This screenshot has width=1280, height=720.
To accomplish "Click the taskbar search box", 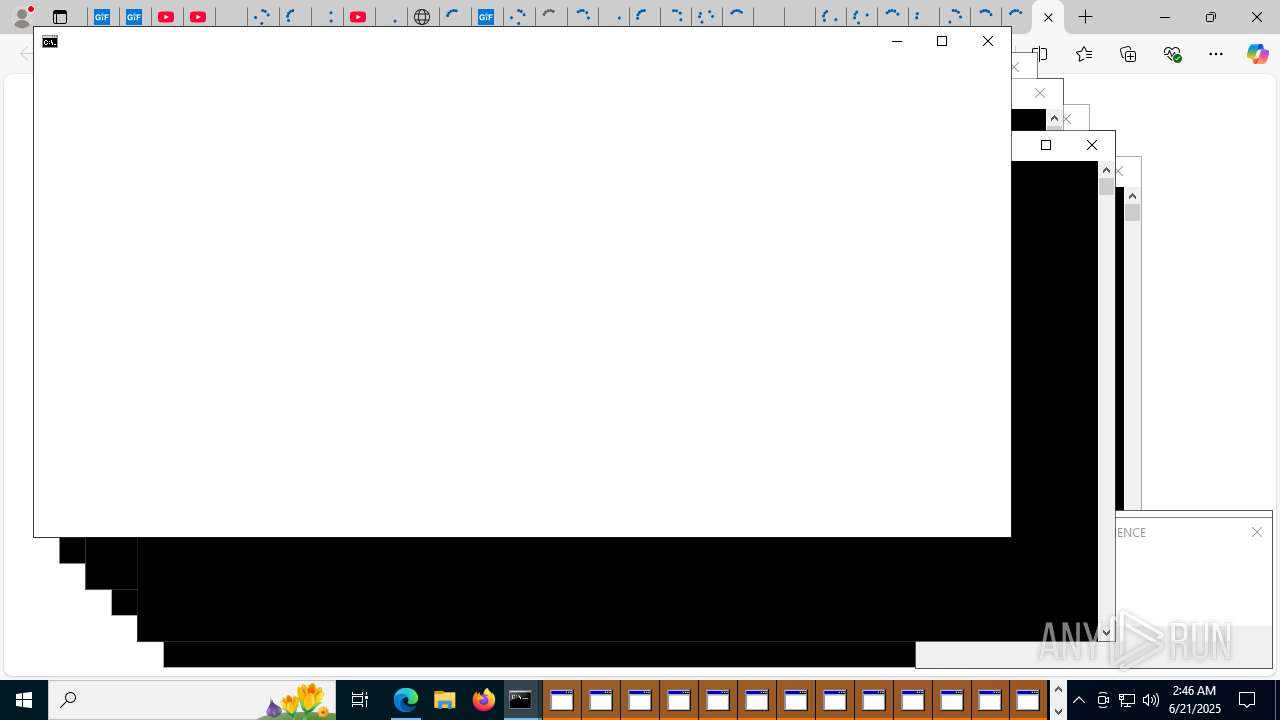I will coord(192,700).
